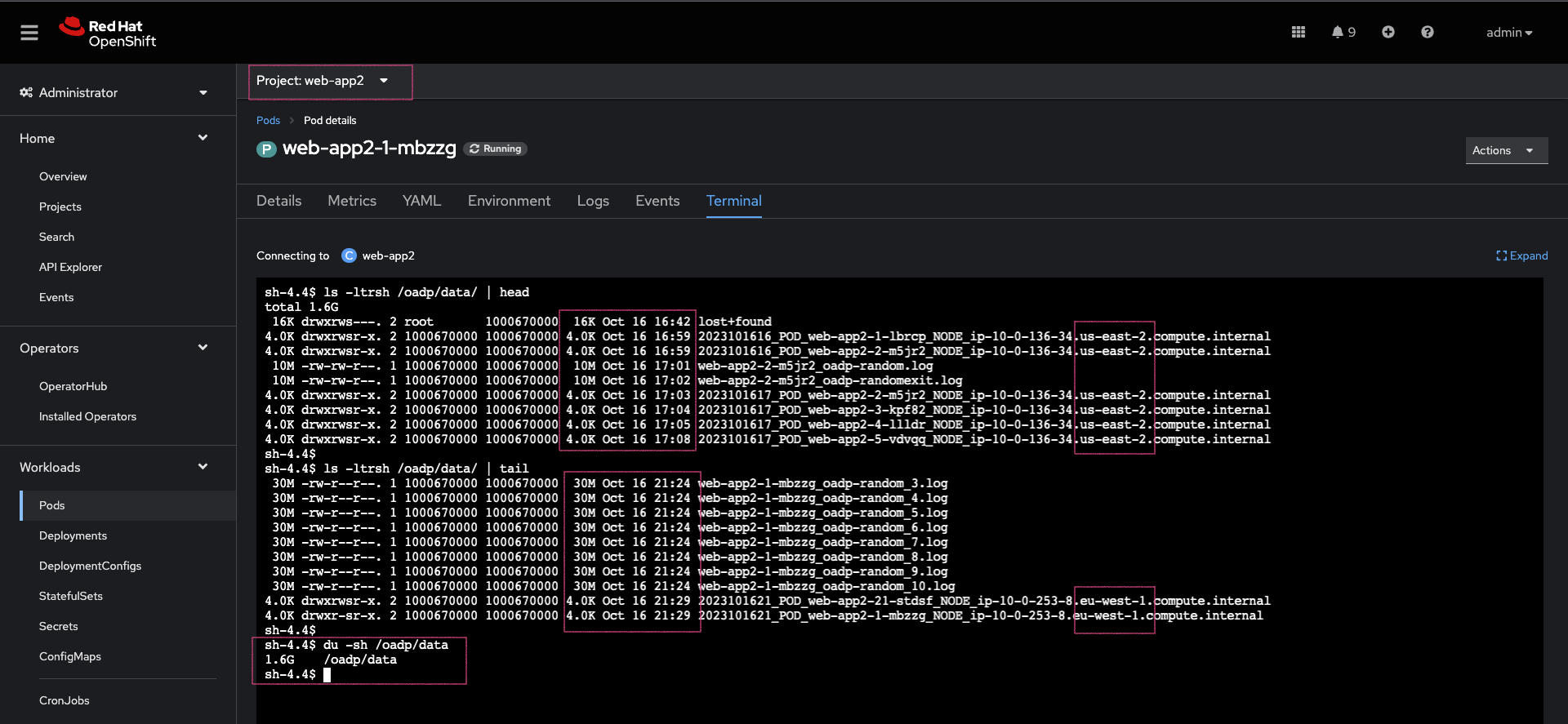Click the terminal cursor at the prompt
Image resolution: width=1568 pixels, height=724 pixels.
click(327, 675)
